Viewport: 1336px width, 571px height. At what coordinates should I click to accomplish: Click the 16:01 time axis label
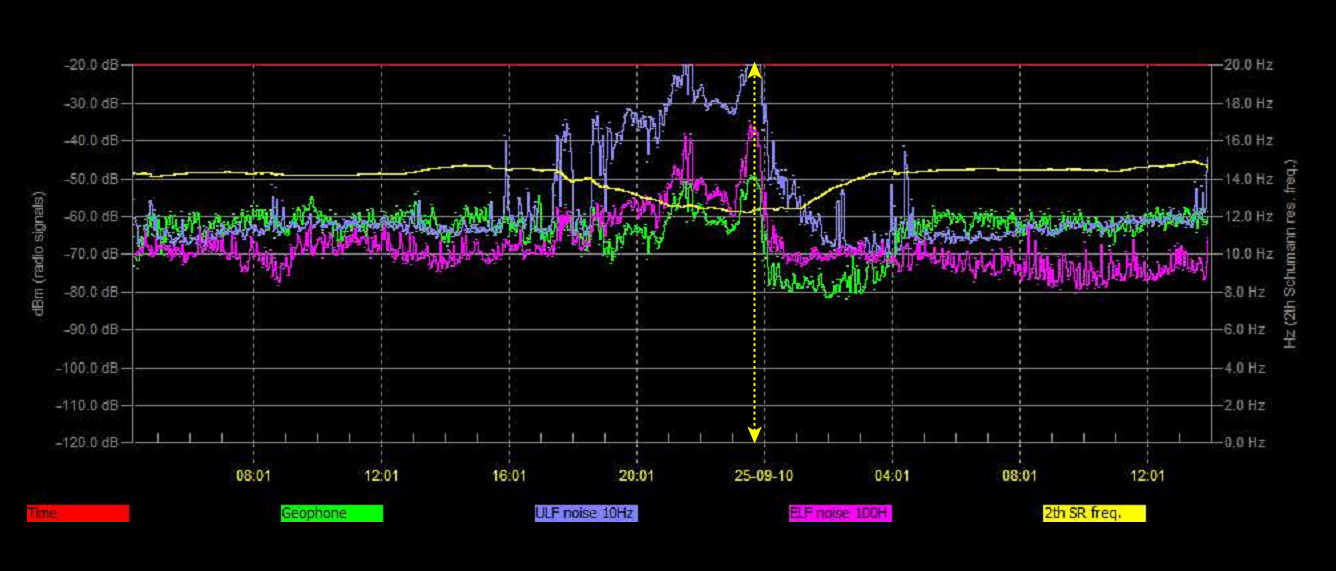click(x=509, y=476)
